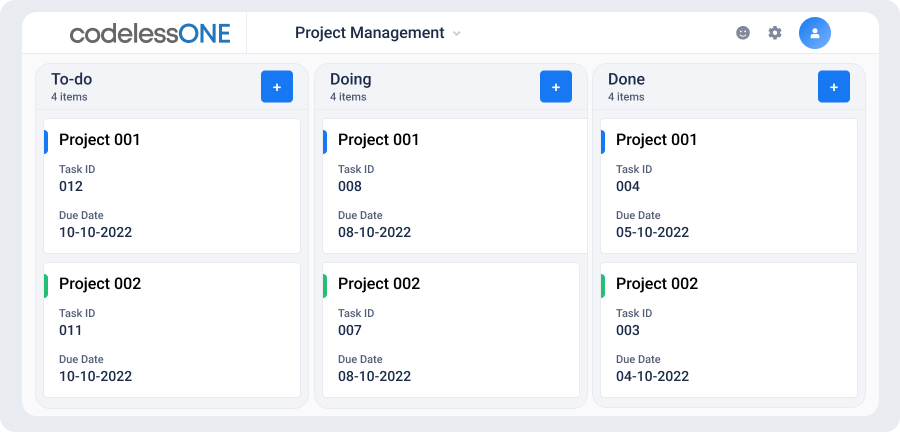Open Project 002 card with Task ID 003
The height and width of the screenshot is (432, 900).
pos(729,330)
